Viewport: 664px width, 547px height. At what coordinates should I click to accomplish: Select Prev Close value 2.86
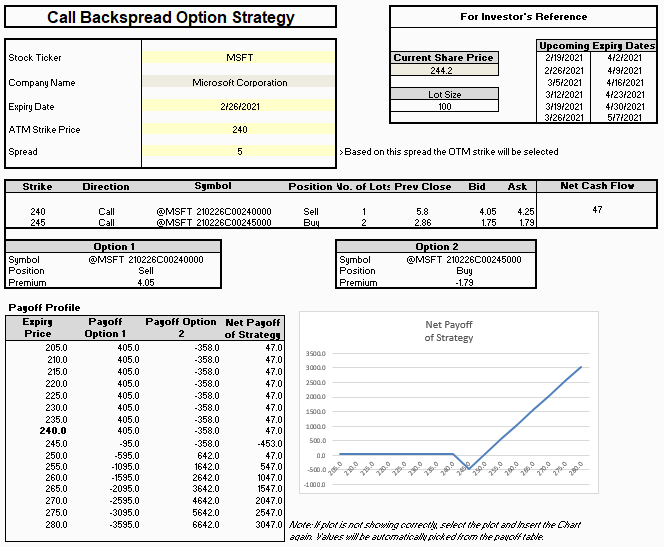click(x=423, y=222)
